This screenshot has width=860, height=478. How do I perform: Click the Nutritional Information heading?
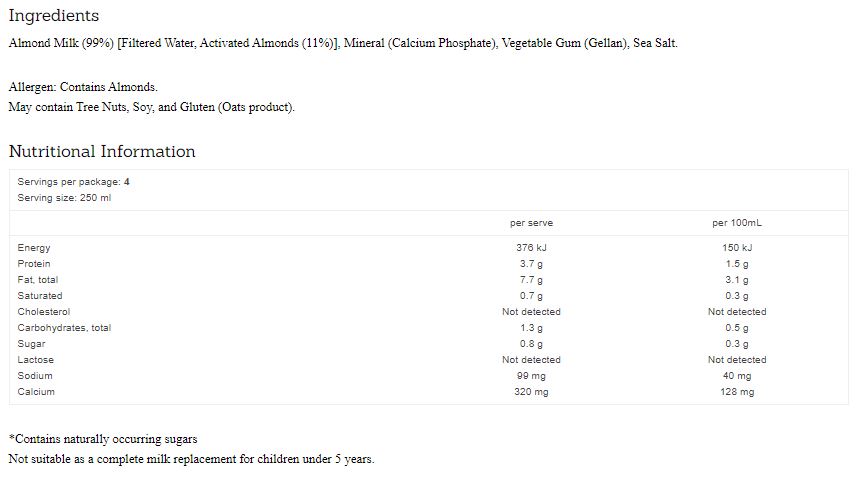pos(102,152)
